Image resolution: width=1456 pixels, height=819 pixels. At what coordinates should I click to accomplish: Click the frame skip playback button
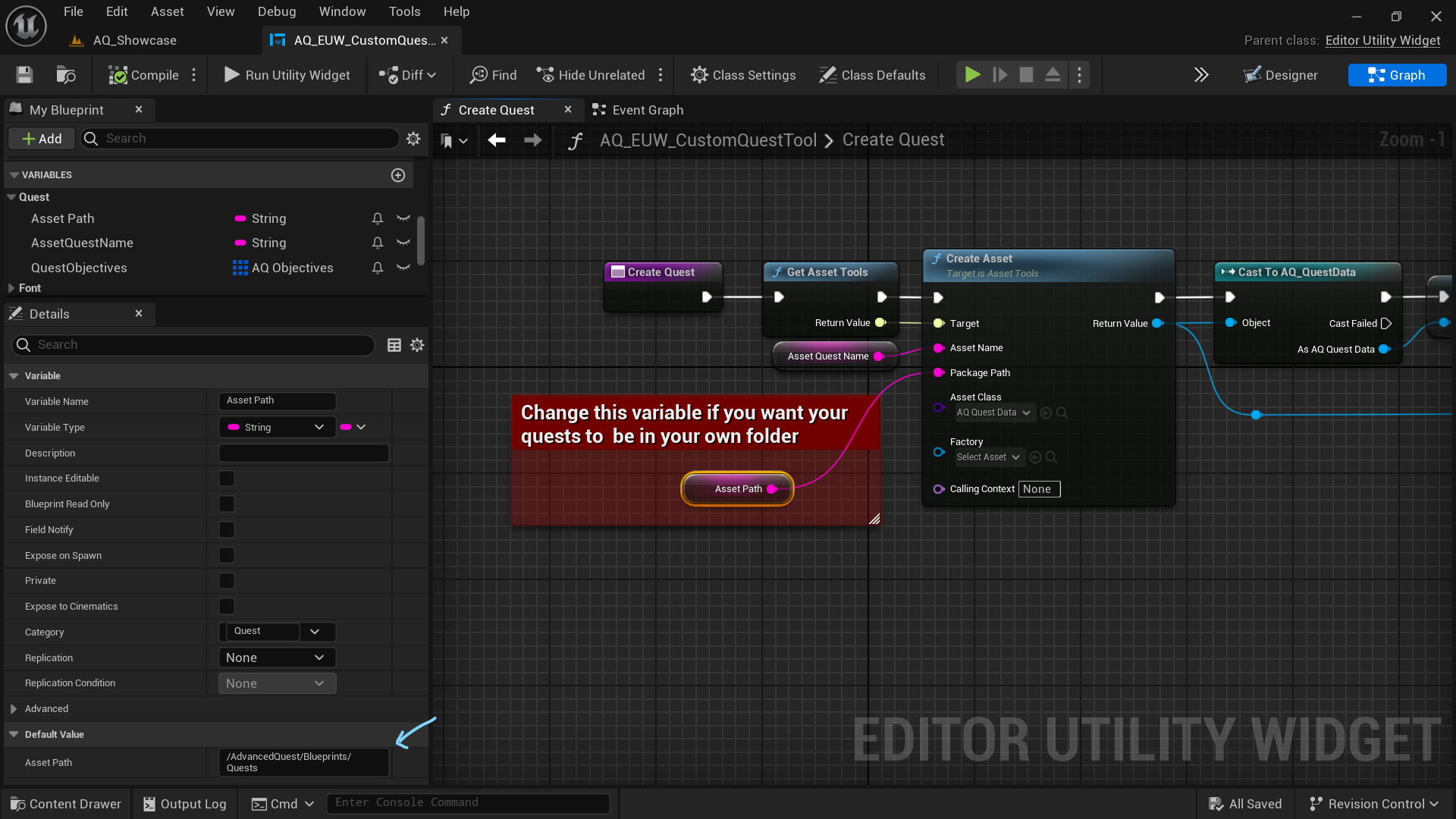tap(1000, 75)
